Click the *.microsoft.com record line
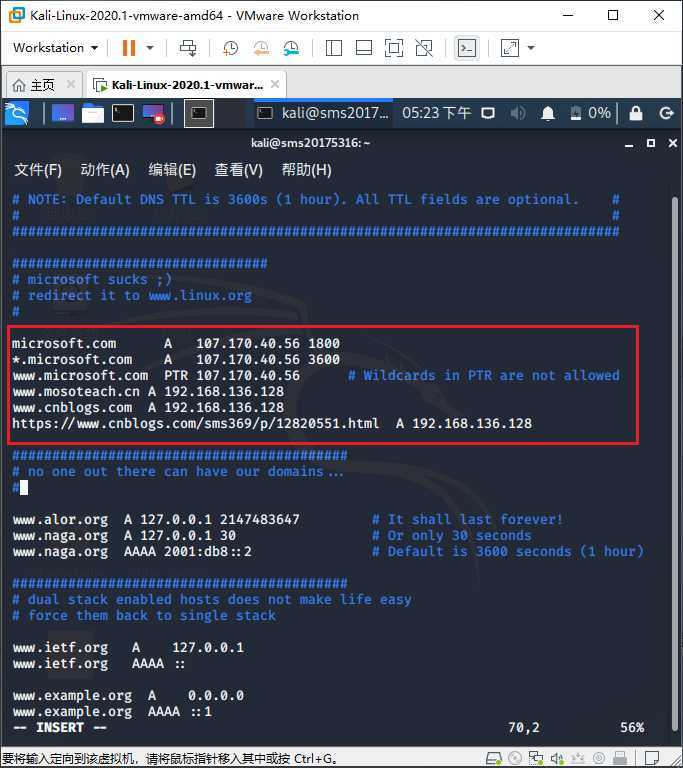This screenshot has width=683, height=768. 176,359
